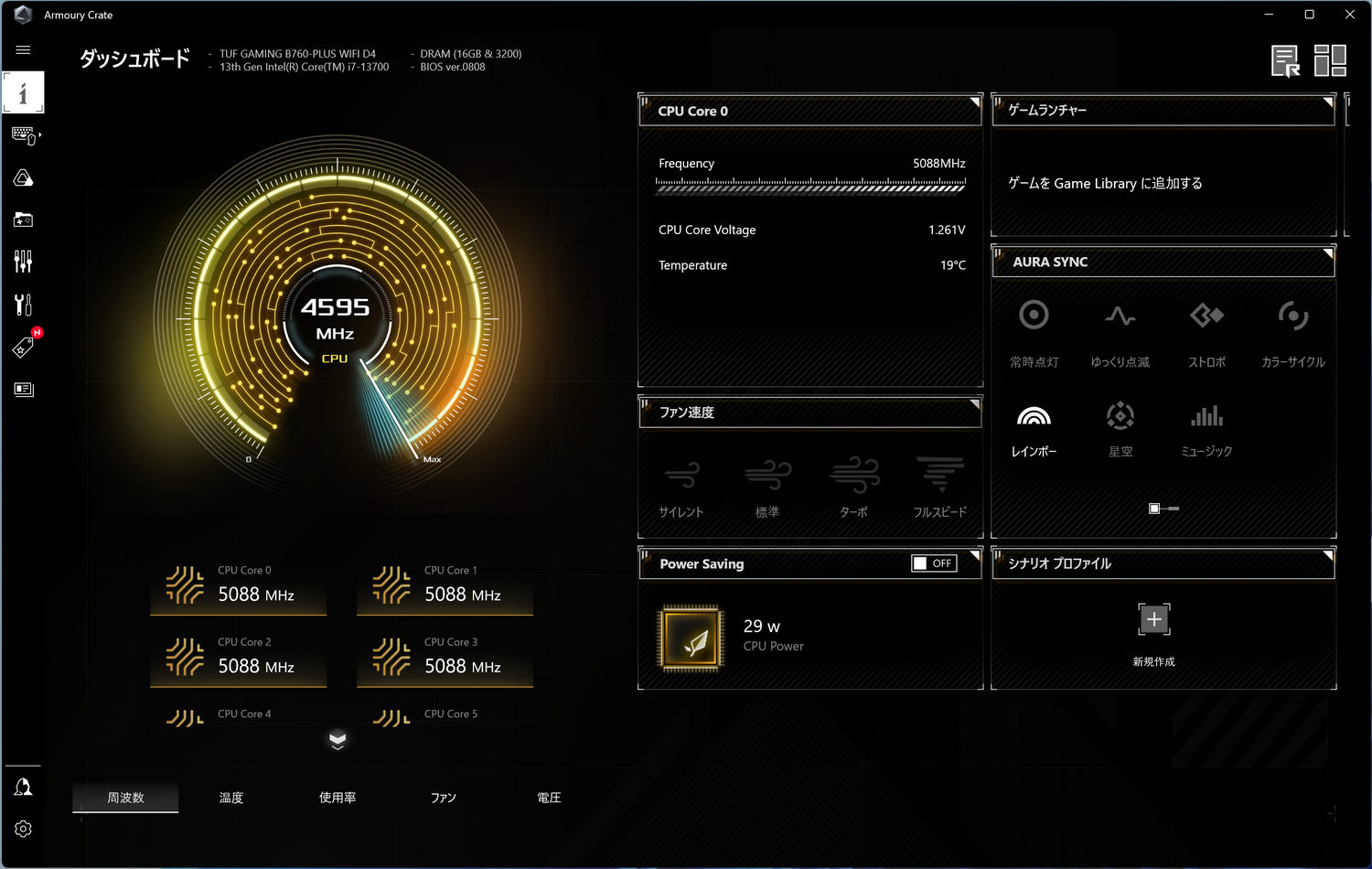The height and width of the screenshot is (869, 1372).
Task: Switch to the 温度 tab
Action: tap(231, 798)
